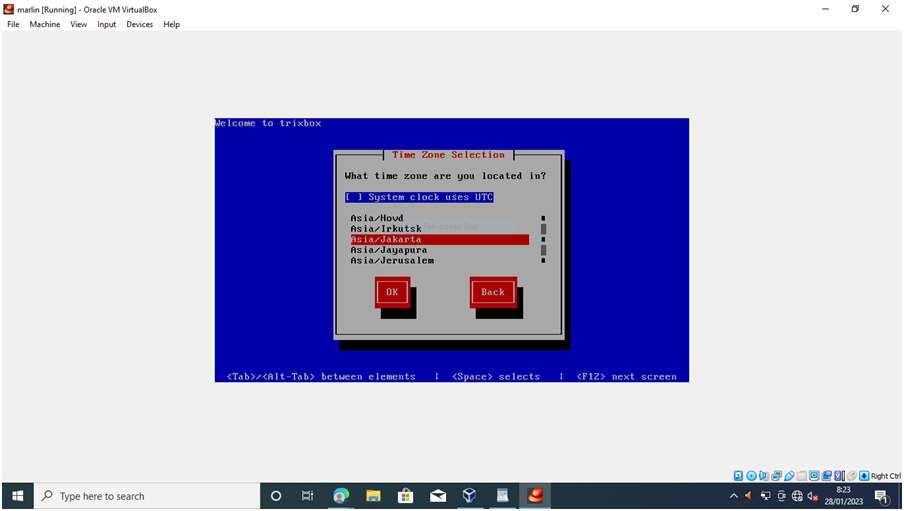The width and height of the screenshot is (904, 511).
Task: Select Asia/Jakarta time zone
Action: pos(439,239)
